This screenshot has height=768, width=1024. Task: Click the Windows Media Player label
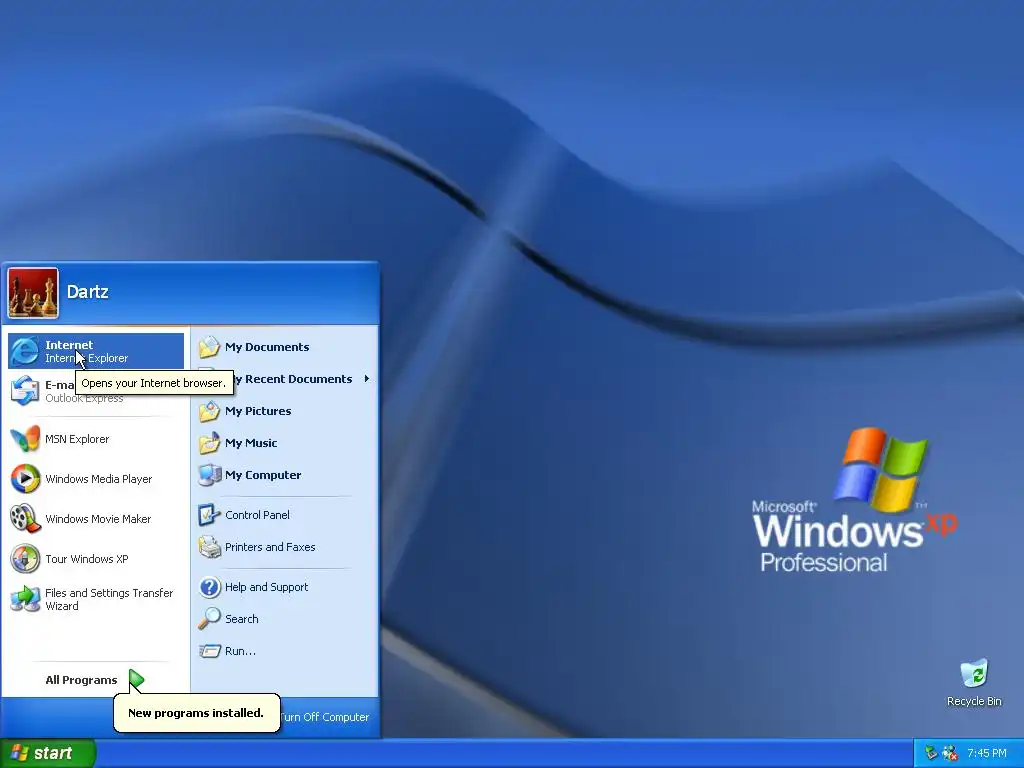tap(99, 479)
